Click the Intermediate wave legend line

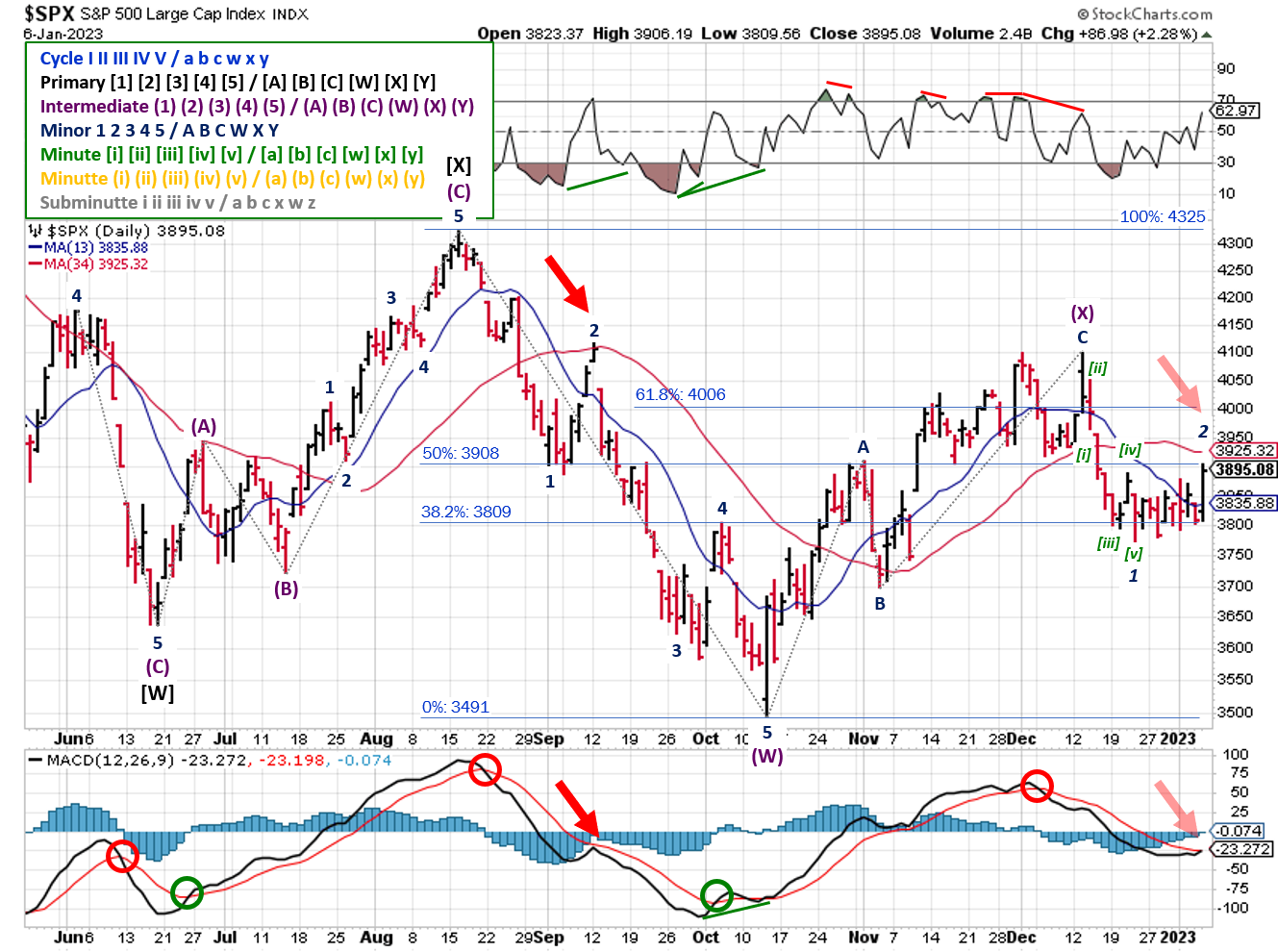pos(258,107)
